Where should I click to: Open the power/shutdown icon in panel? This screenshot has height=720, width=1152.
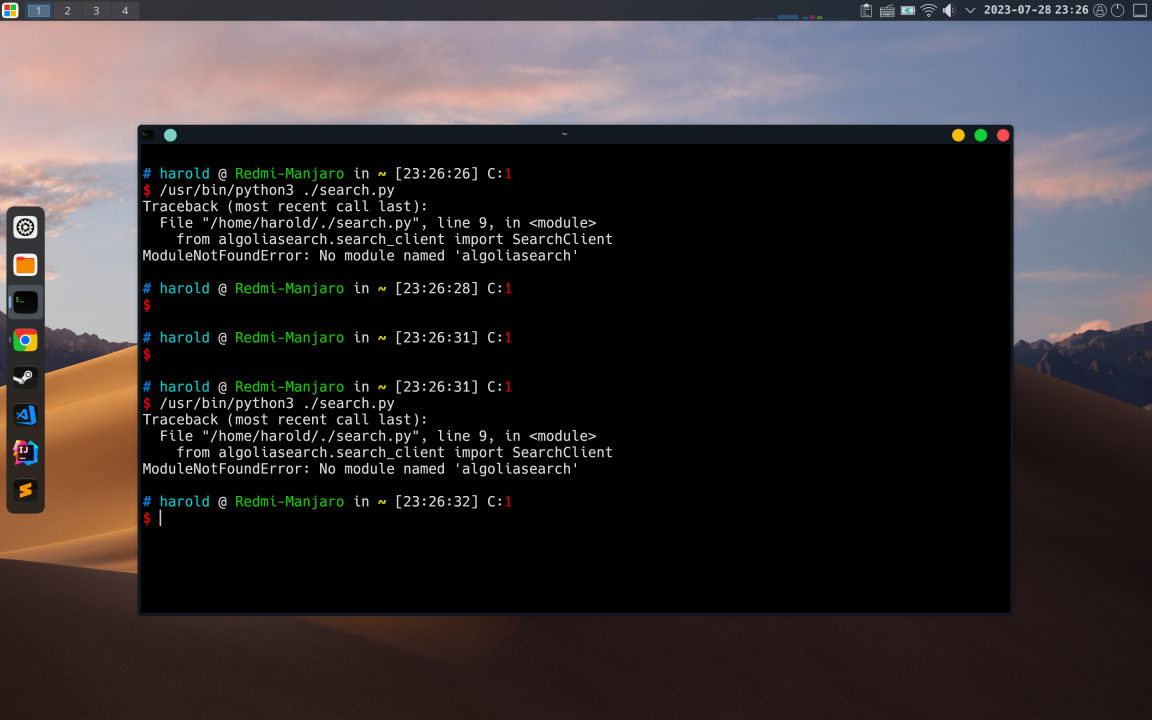tap(1117, 10)
